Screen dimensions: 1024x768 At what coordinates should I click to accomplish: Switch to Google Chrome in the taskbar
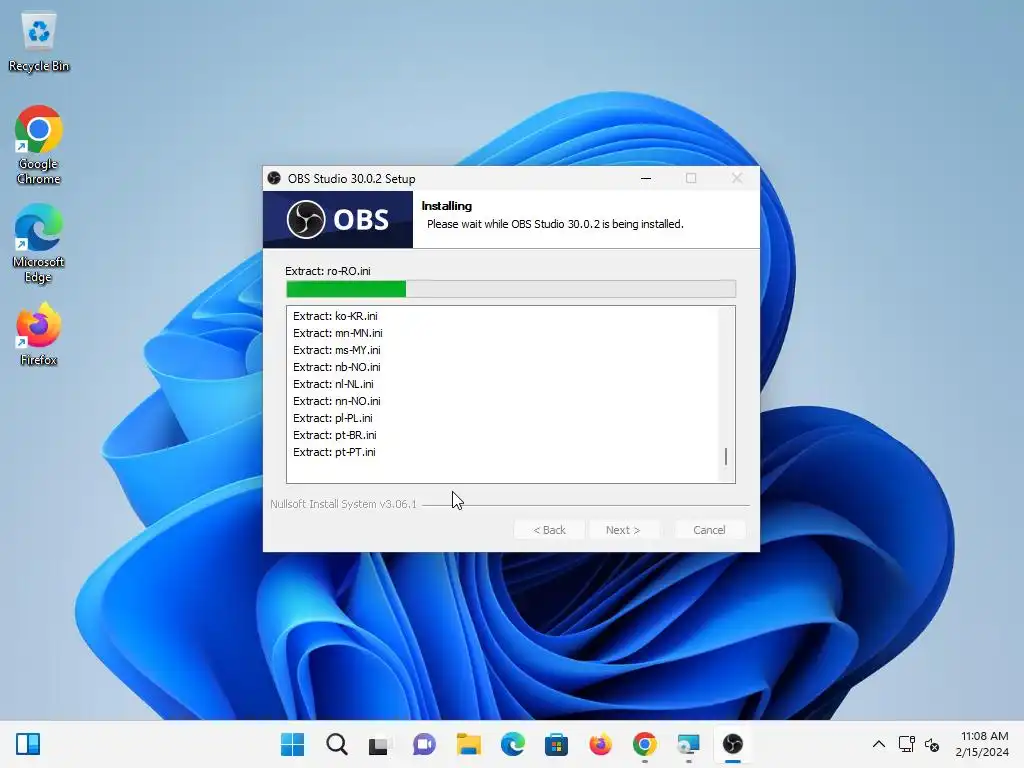click(645, 744)
